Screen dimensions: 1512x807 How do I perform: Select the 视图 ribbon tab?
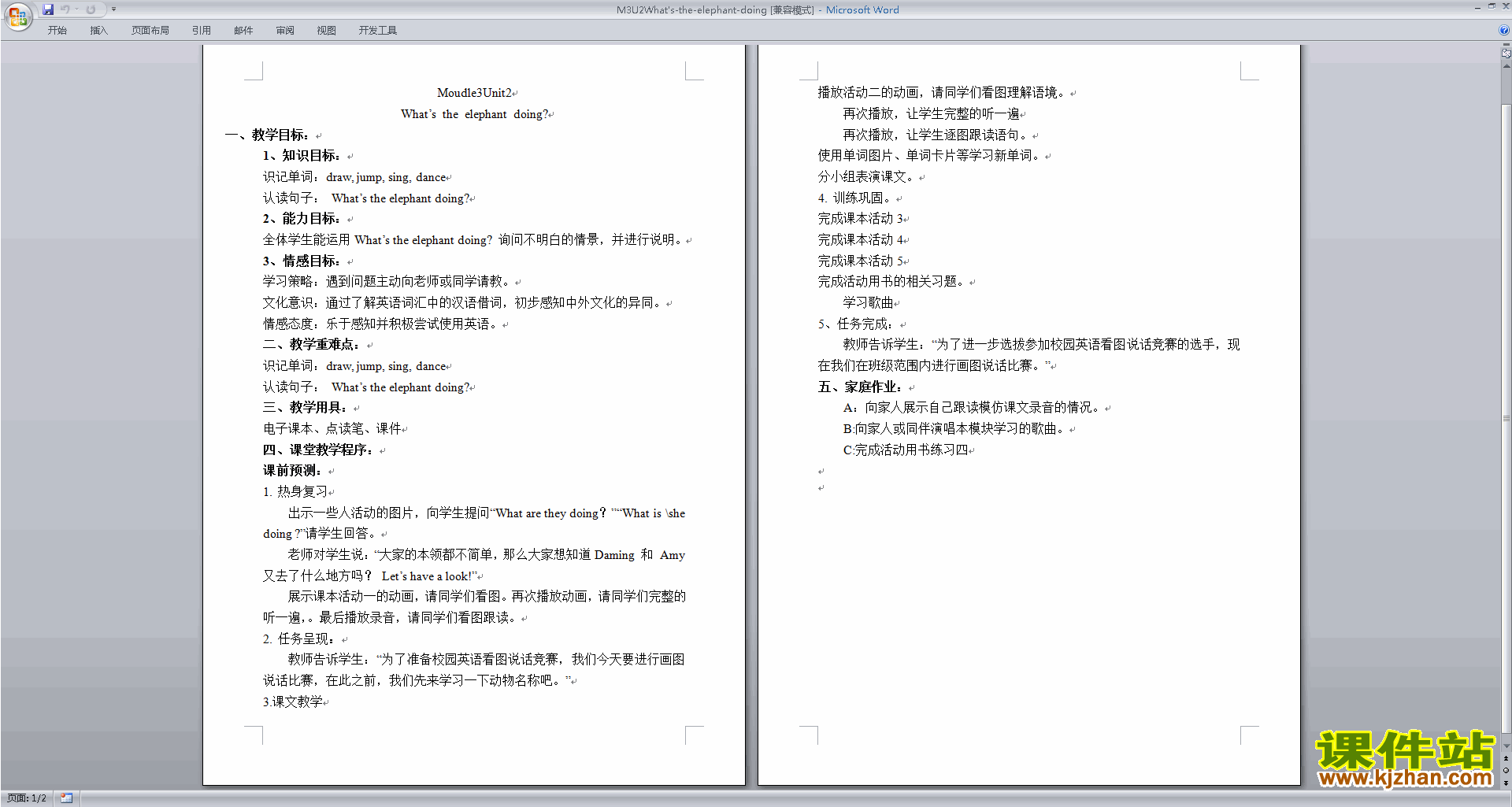[326, 31]
